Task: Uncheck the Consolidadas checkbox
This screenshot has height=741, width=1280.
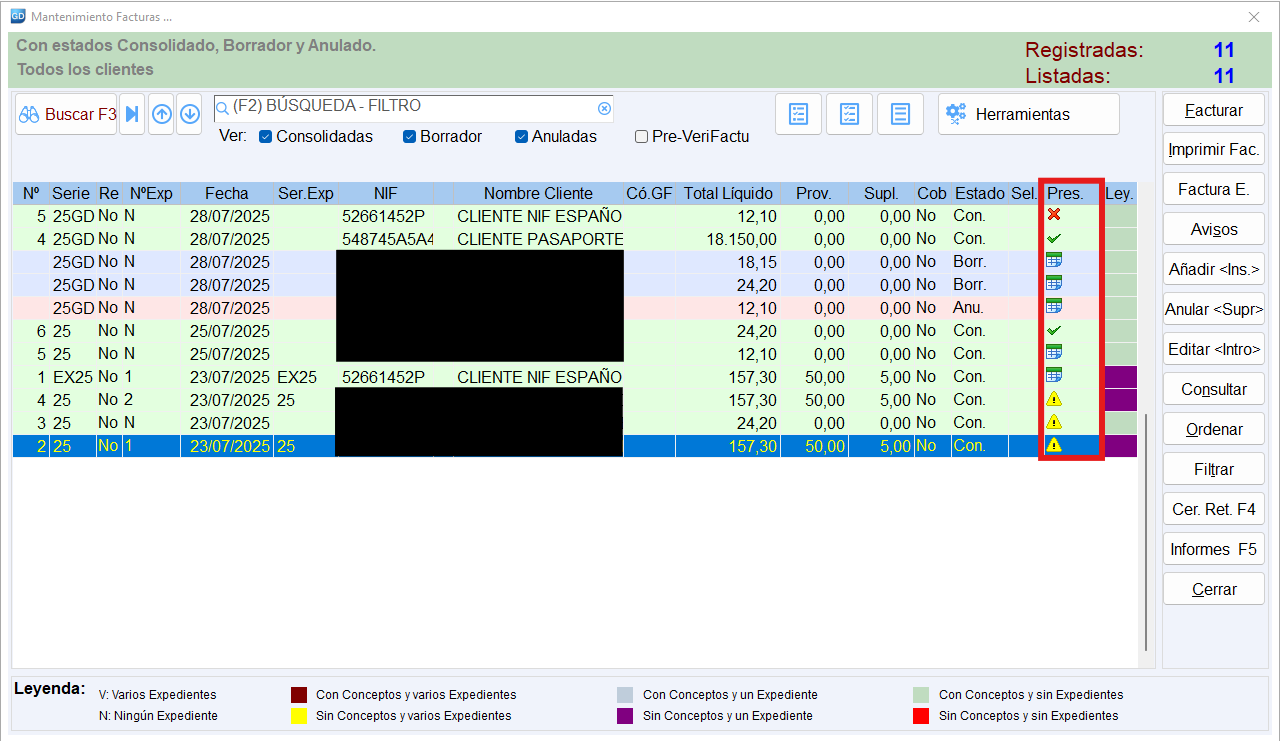Action: (265, 137)
